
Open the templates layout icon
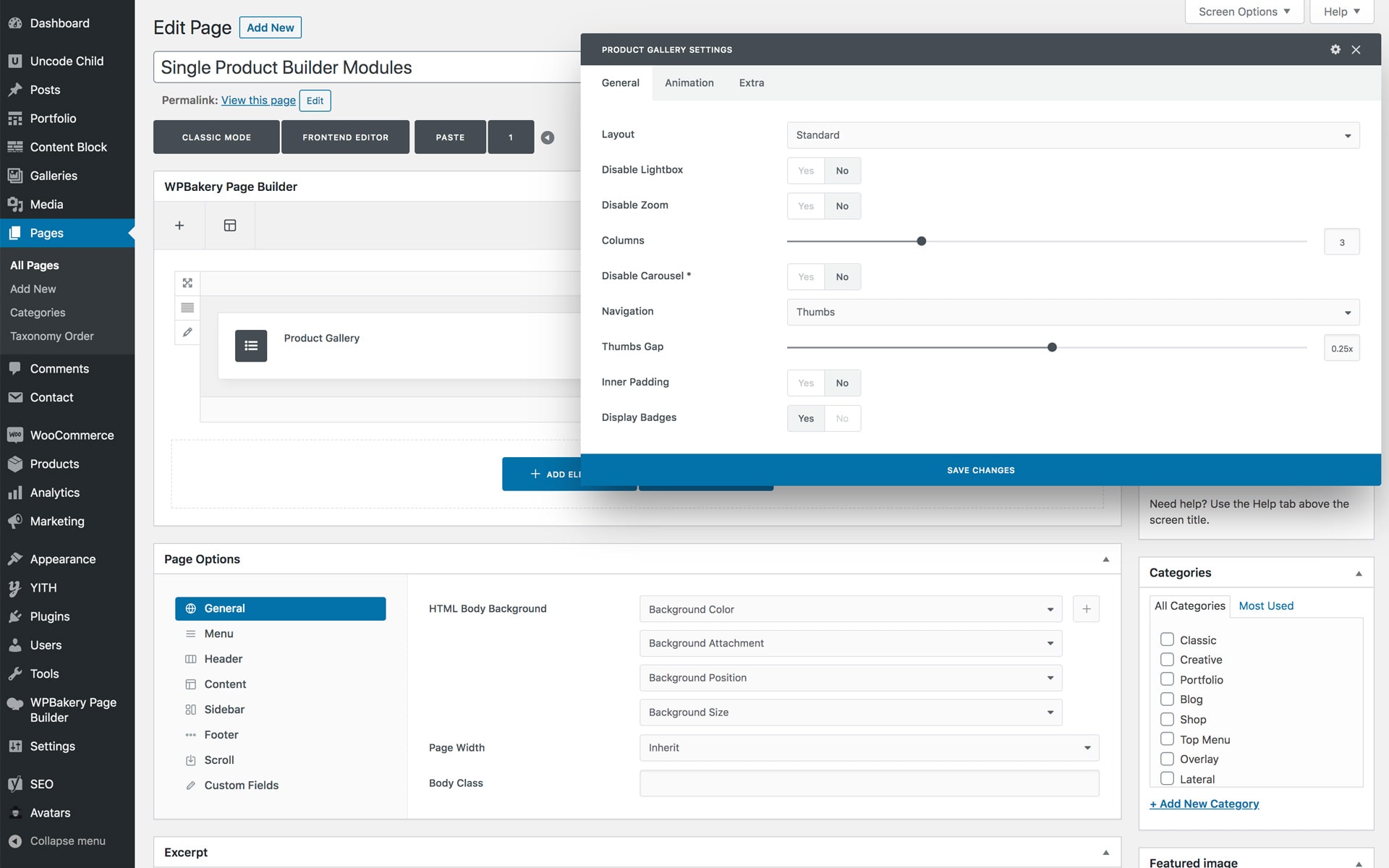click(x=230, y=226)
